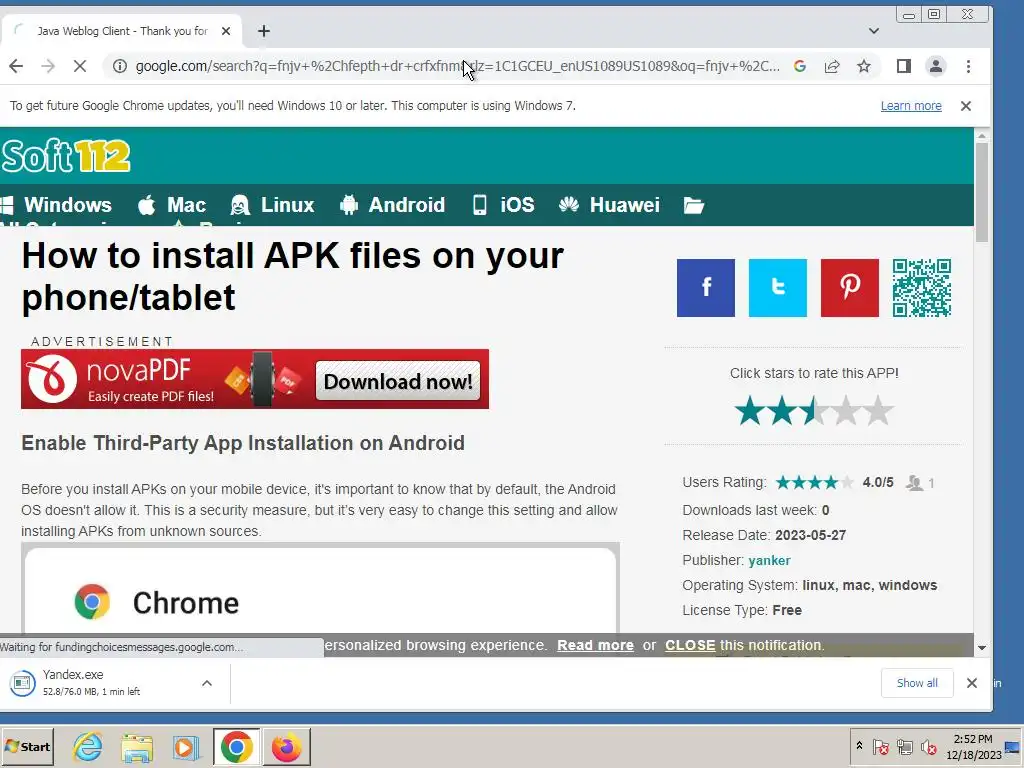Share on Facebook

click(x=706, y=288)
